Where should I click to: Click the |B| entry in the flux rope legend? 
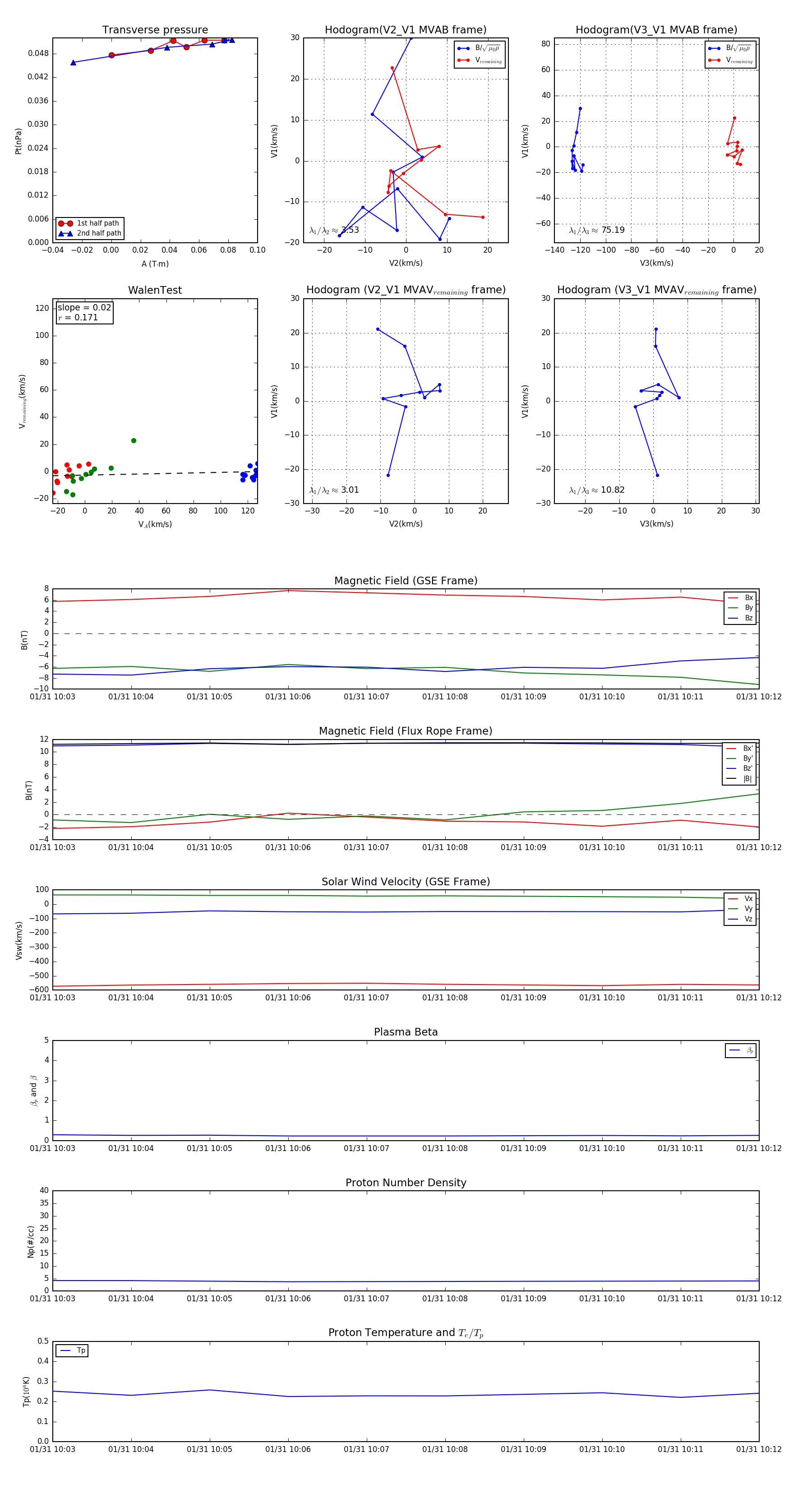tap(740, 779)
